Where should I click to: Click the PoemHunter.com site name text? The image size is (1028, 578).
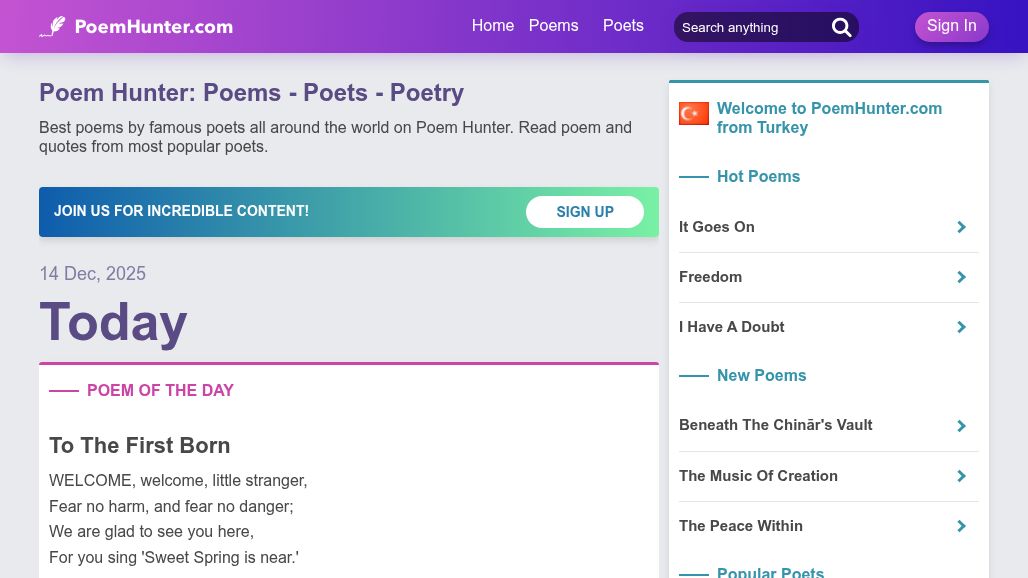coord(153,27)
